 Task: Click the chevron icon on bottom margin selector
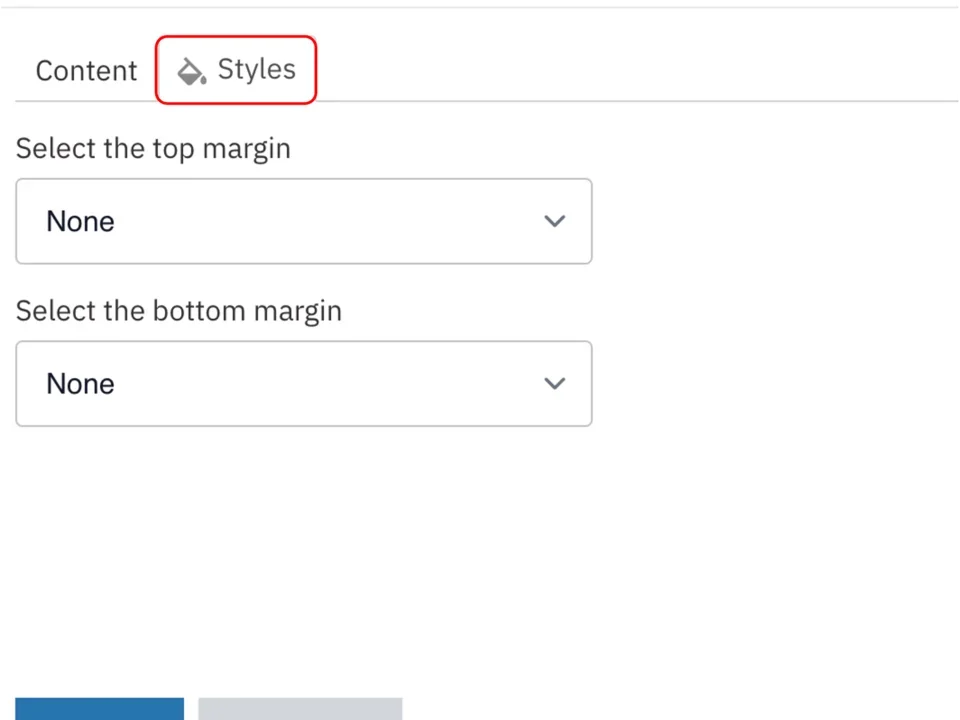click(554, 383)
